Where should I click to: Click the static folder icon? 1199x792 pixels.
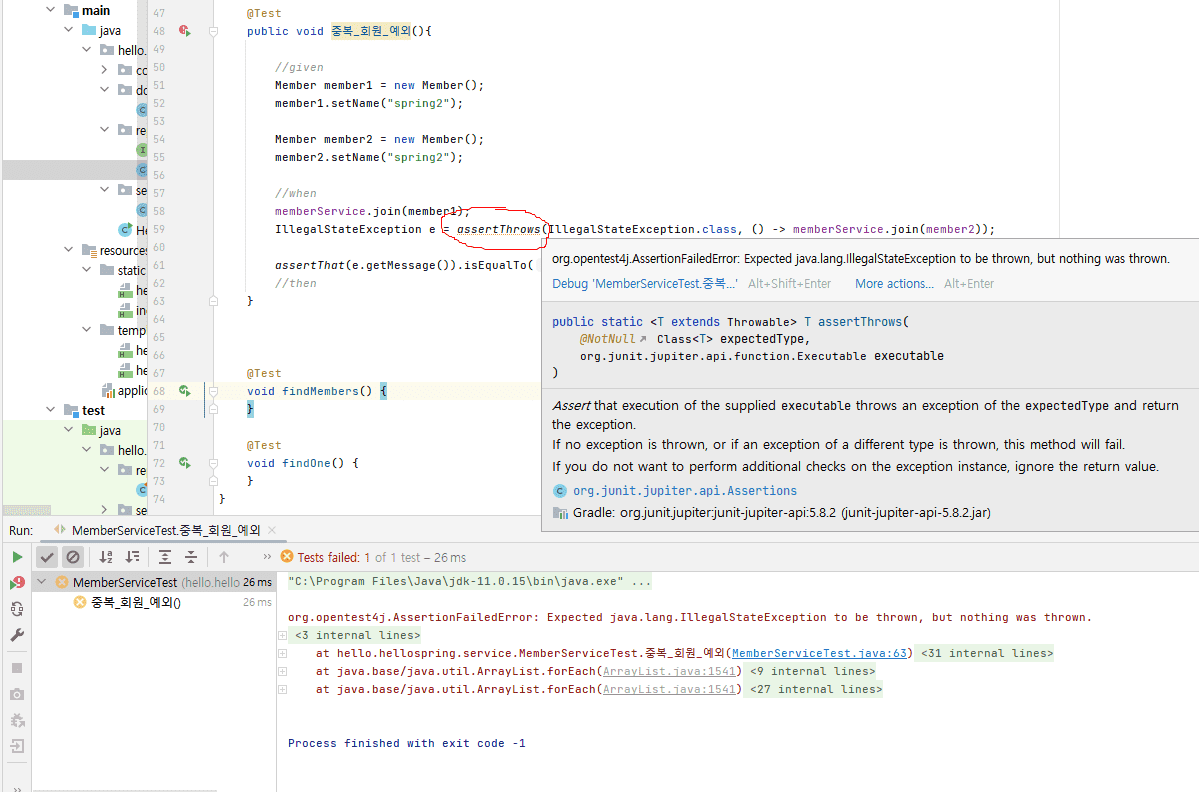click(x=107, y=270)
